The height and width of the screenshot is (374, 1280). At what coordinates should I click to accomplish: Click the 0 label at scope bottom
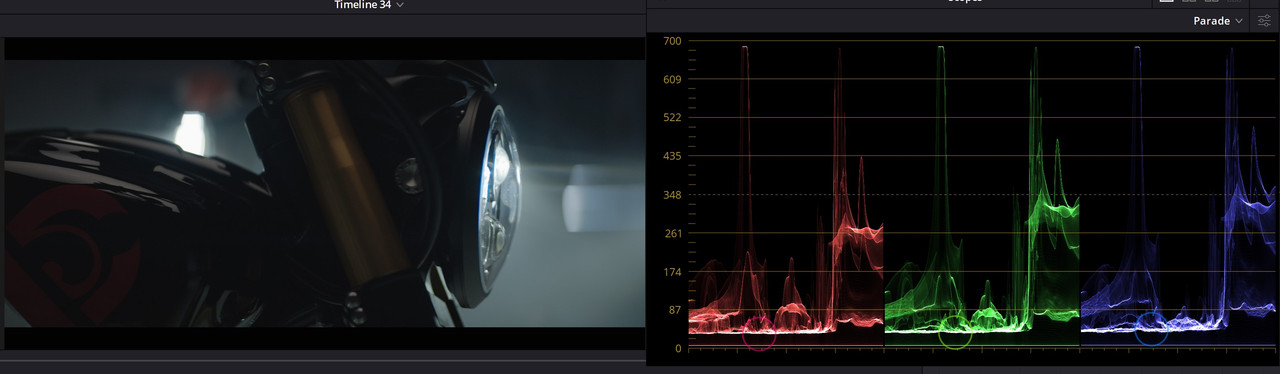pos(678,349)
